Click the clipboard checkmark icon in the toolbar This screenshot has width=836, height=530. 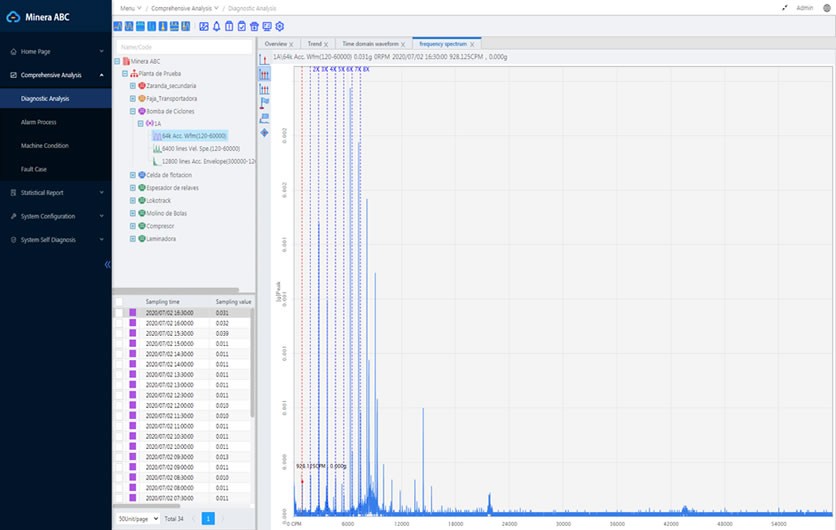click(242, 27)
